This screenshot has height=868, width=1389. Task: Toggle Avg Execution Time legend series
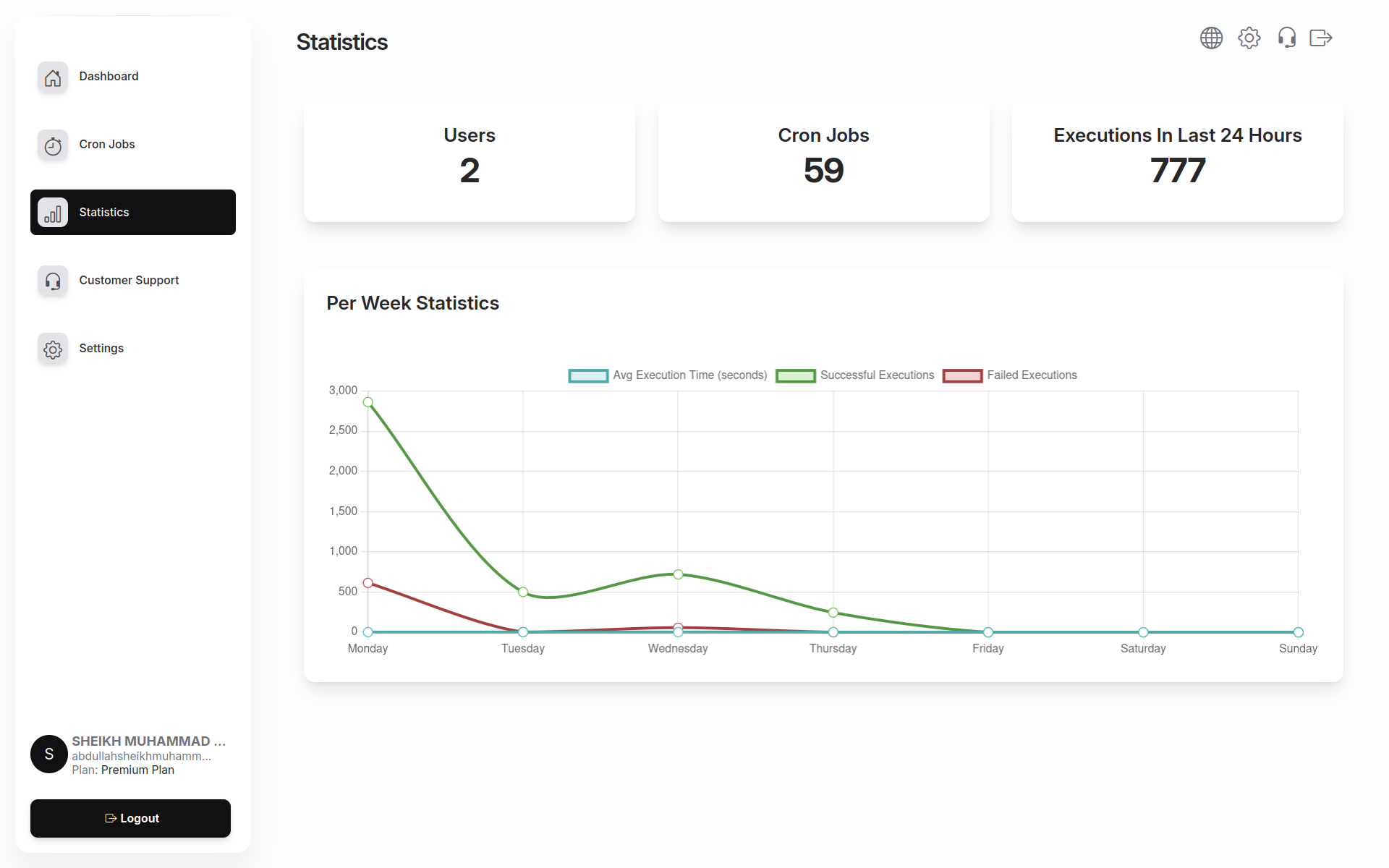coord(689,375)
